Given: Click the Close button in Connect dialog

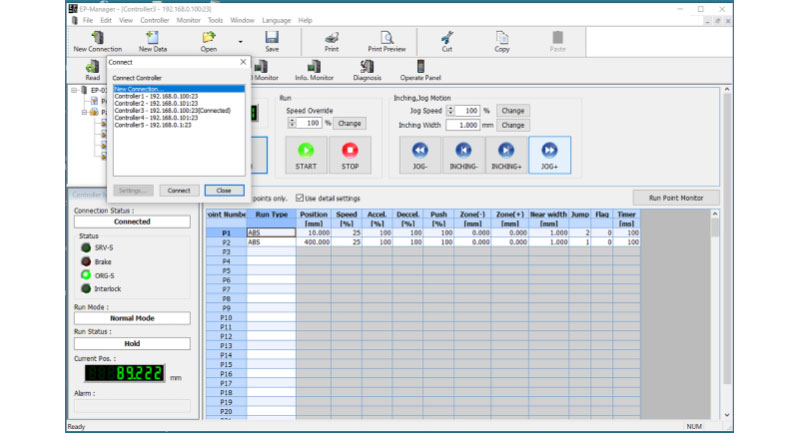Looking at the screenshot, I should pyautogui.click(x=224, y=190).
